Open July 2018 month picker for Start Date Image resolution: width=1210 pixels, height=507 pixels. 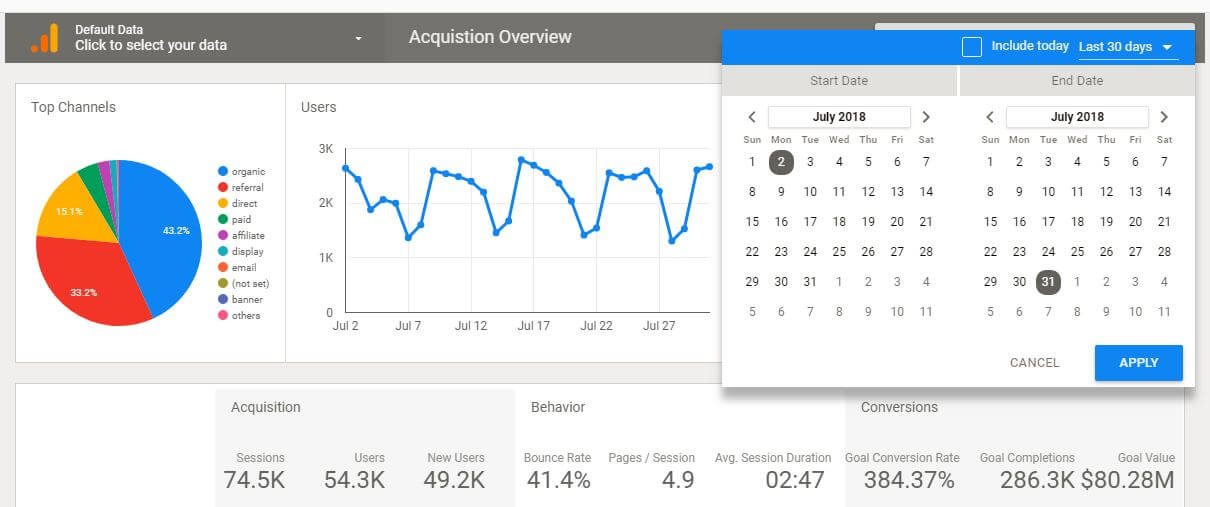839,117
